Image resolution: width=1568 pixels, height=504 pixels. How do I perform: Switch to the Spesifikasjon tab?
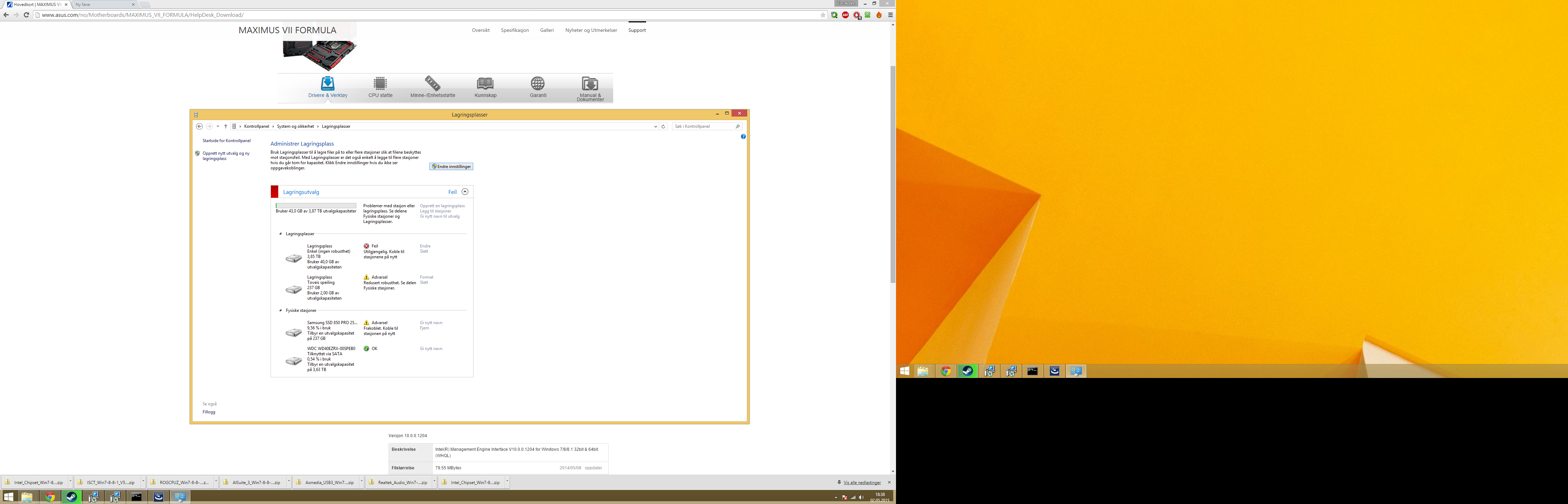[514, 30]
